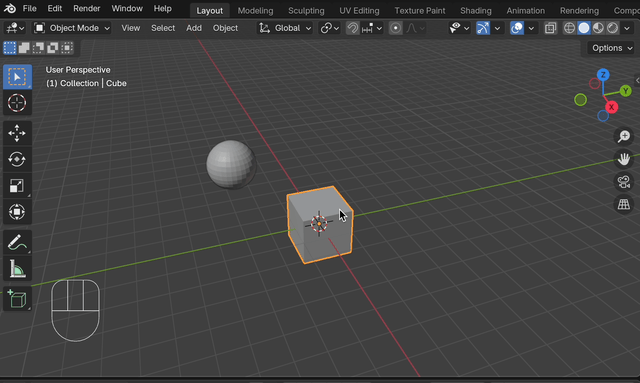This screenshot has height=383, width=640.
Task: Switch to the Animation workspace tab
Action: (526, 11)
